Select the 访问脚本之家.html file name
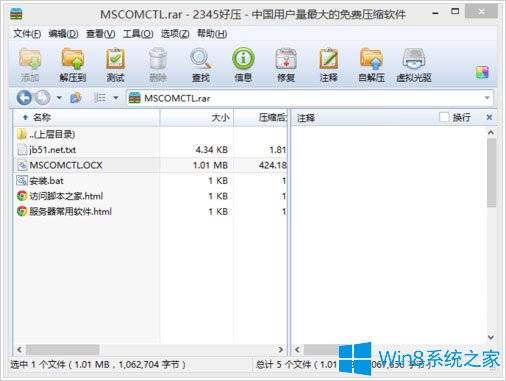The width and height of the screenshot is (506, 381). click(x=66, y=196)
